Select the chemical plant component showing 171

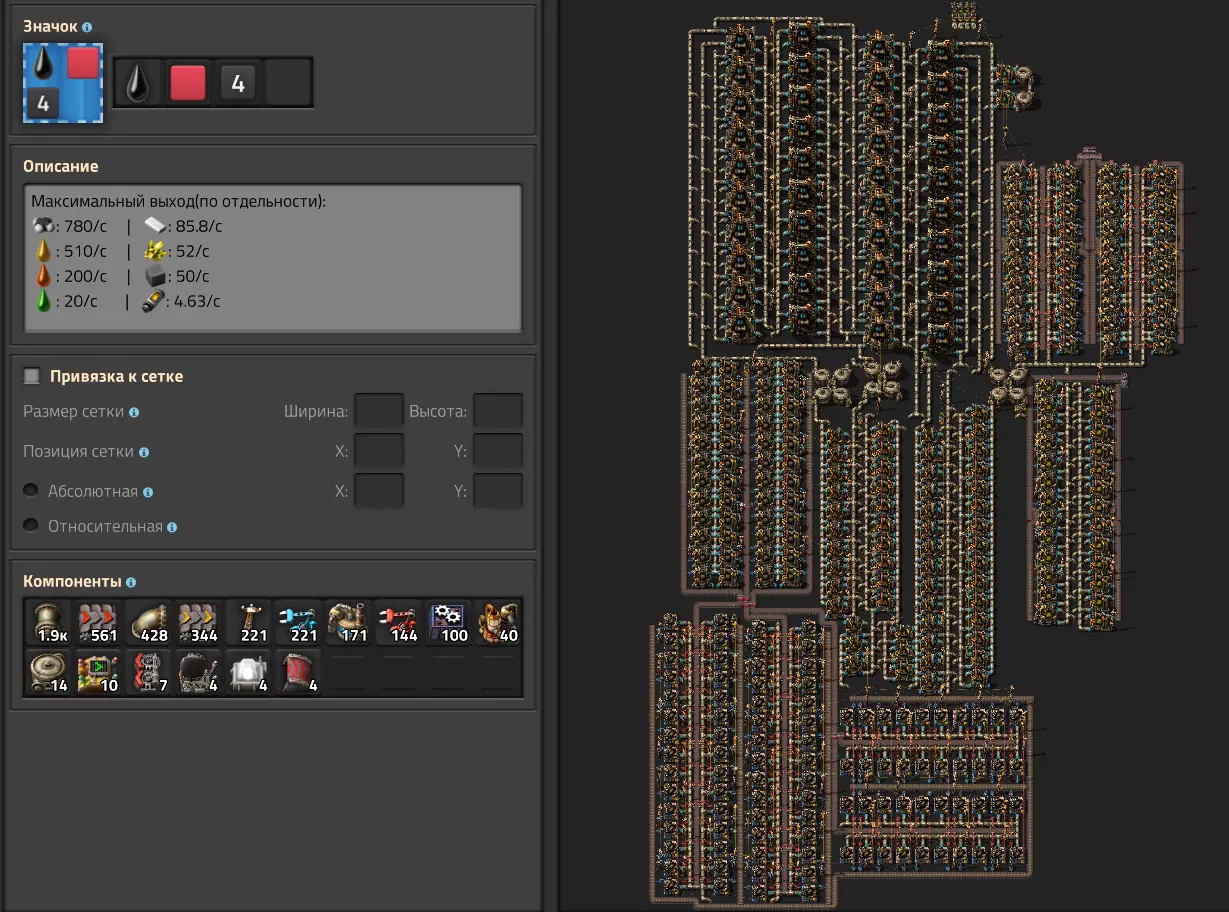coord(348,622)
